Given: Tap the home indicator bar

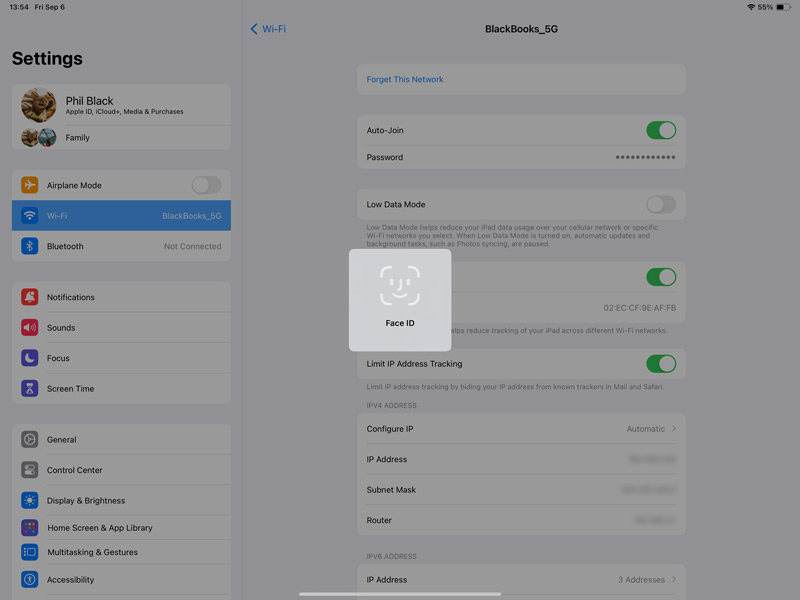Looking at the screenshot, I should (400, 594).
